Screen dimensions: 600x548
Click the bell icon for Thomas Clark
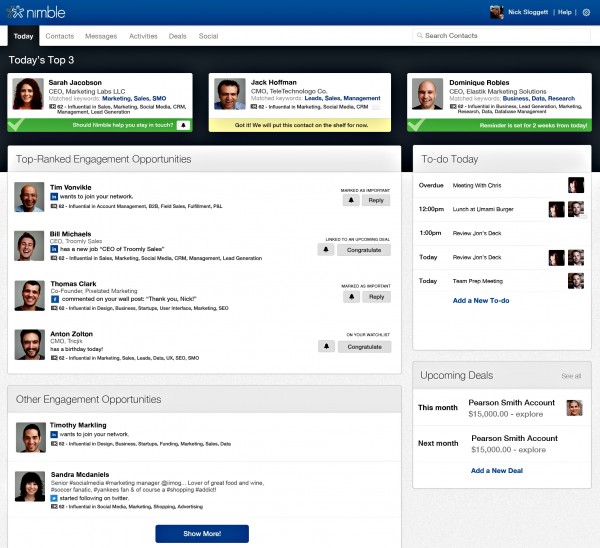point(351,297)
